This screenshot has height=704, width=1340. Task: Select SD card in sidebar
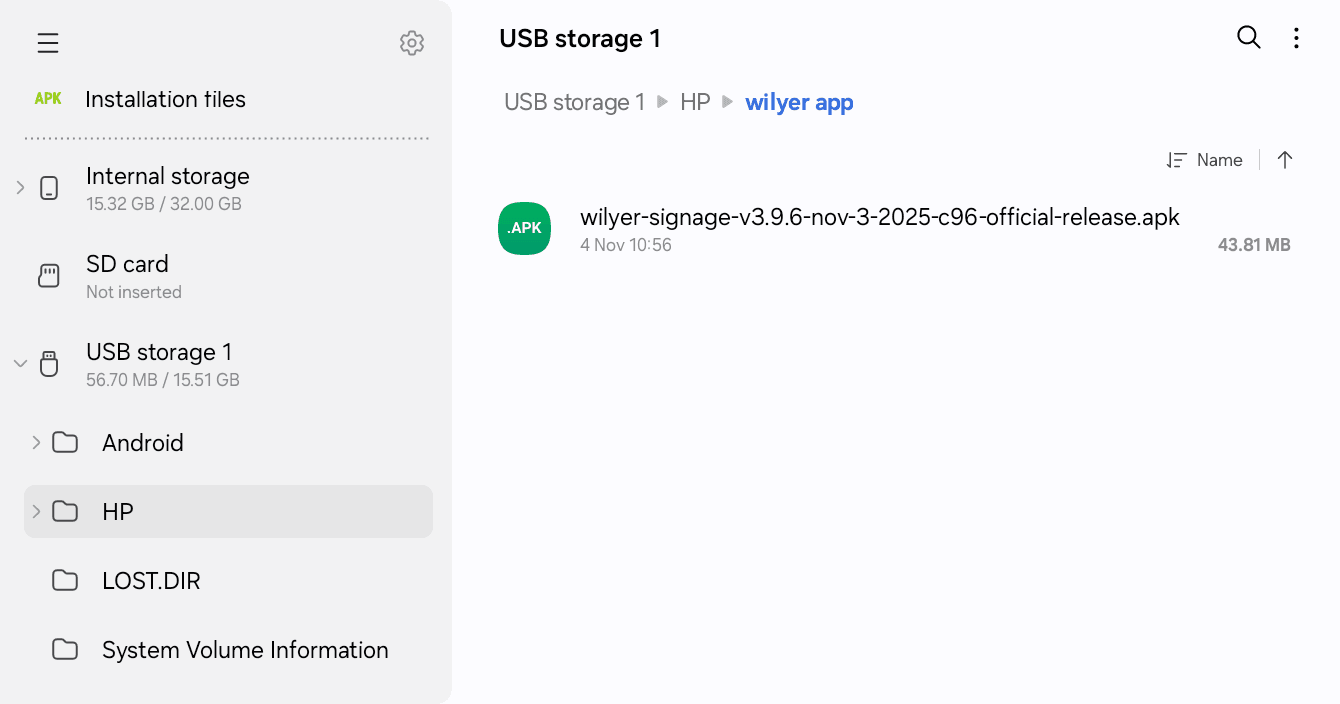pyautogui.click(x=127, y=275)
